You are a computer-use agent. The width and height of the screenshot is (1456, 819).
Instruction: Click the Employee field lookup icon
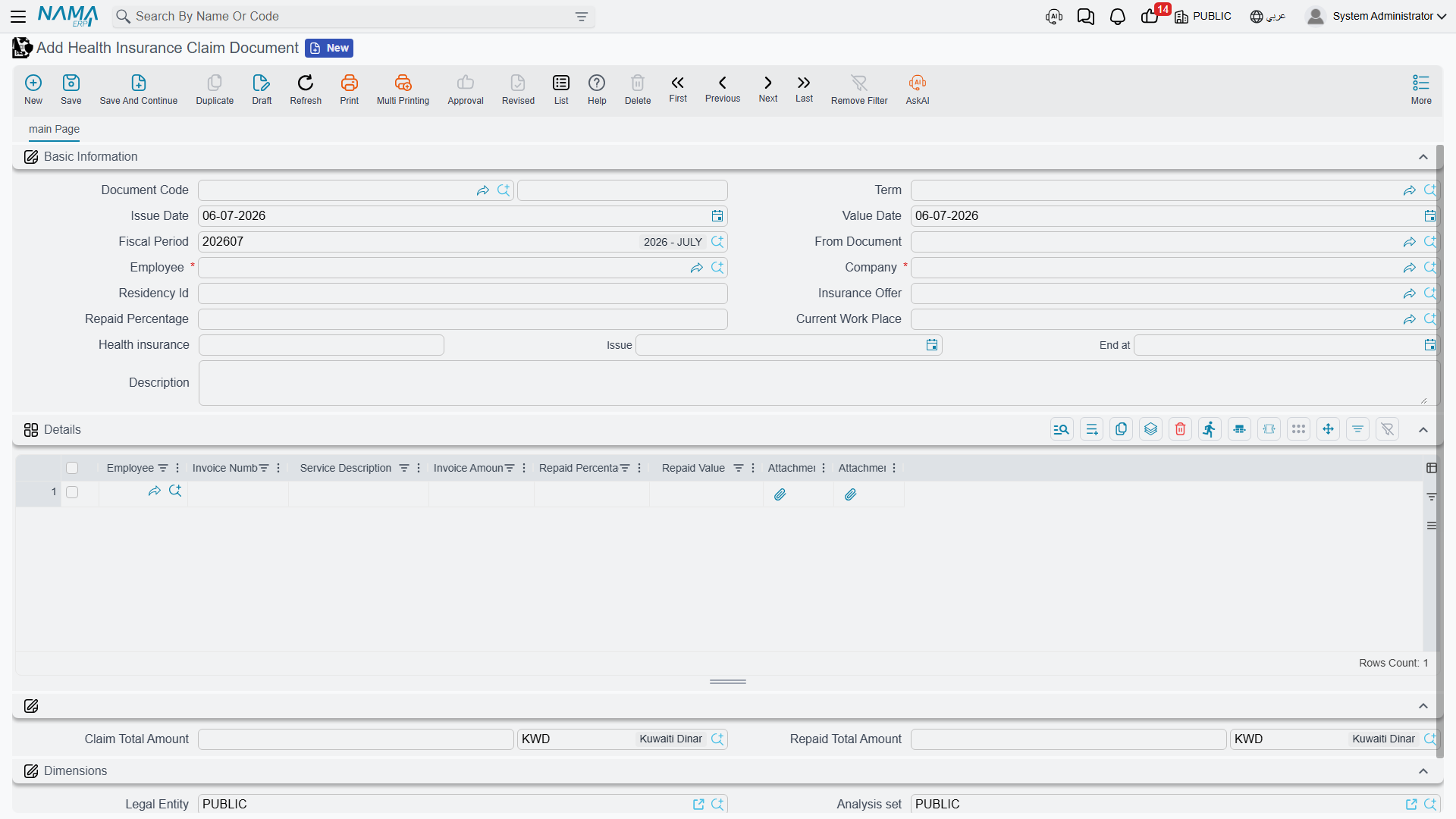coord(717,267)
